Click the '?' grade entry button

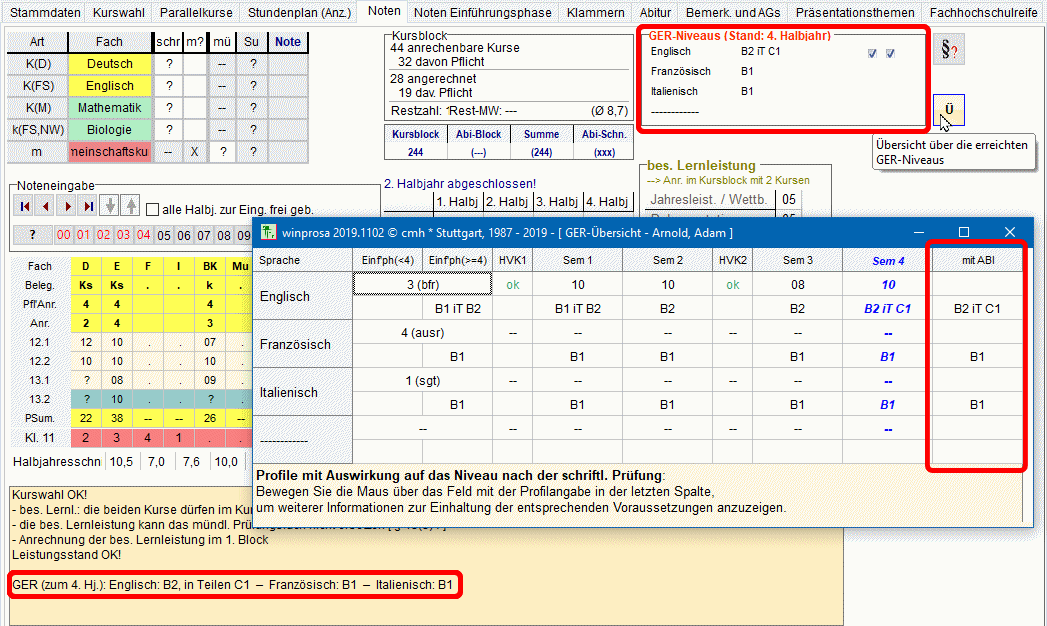click(x=32, y=236)
